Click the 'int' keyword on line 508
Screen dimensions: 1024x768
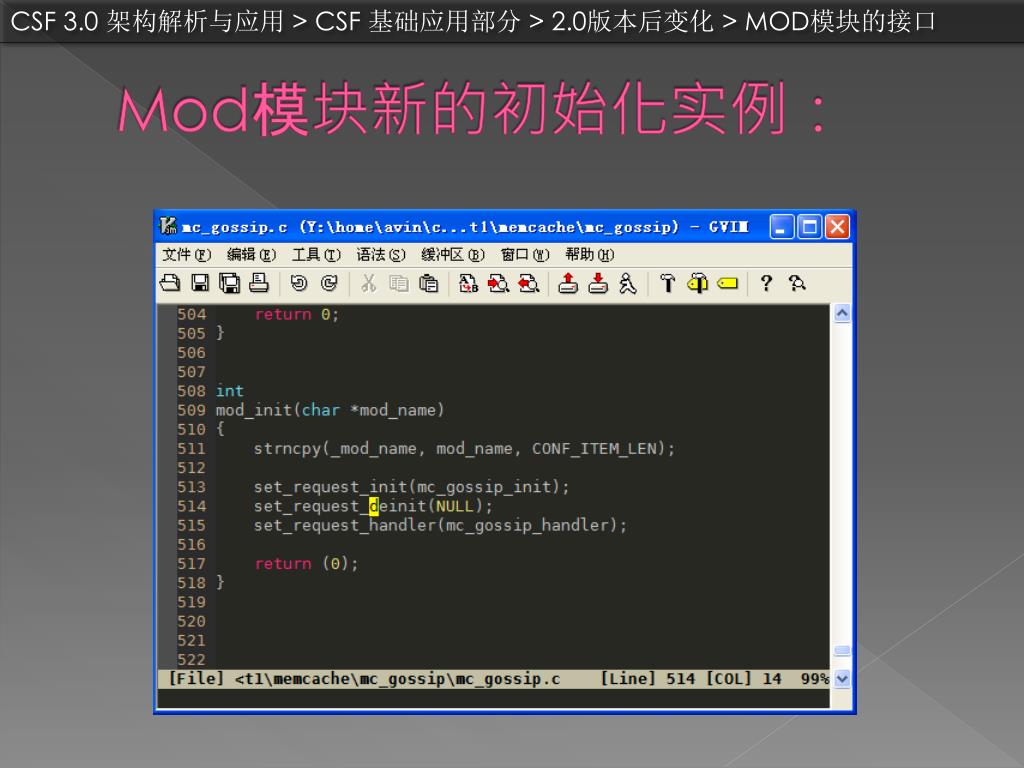pos(230,391)
